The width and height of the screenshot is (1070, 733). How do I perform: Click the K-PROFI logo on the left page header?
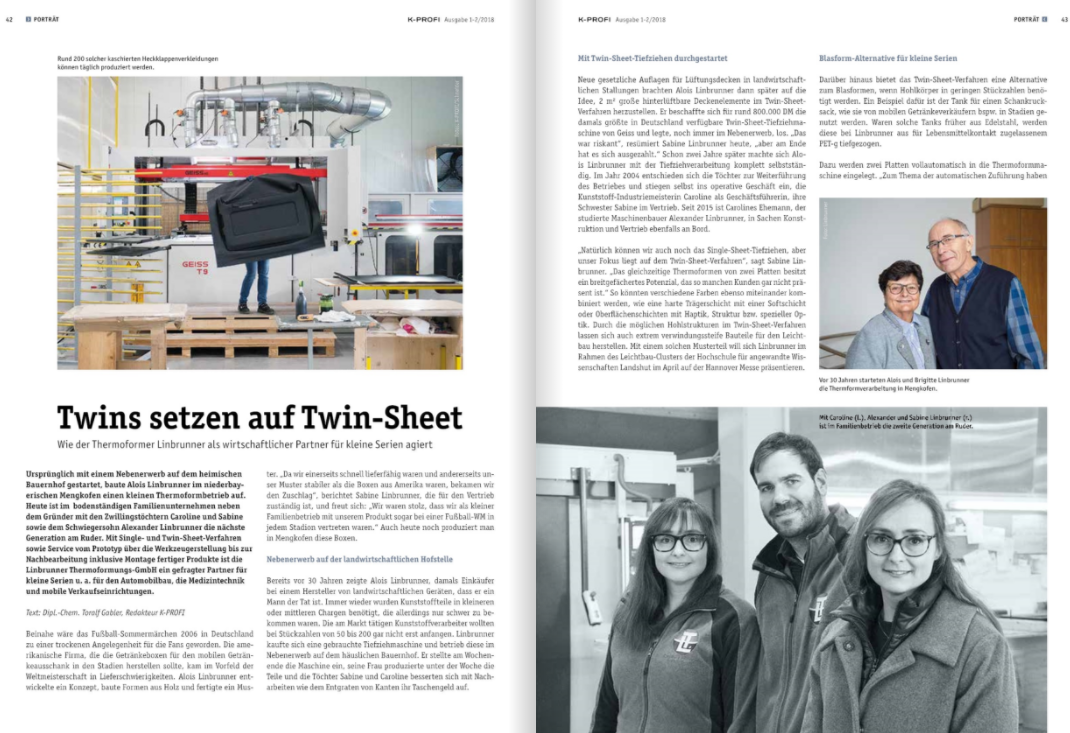[425, 19]
